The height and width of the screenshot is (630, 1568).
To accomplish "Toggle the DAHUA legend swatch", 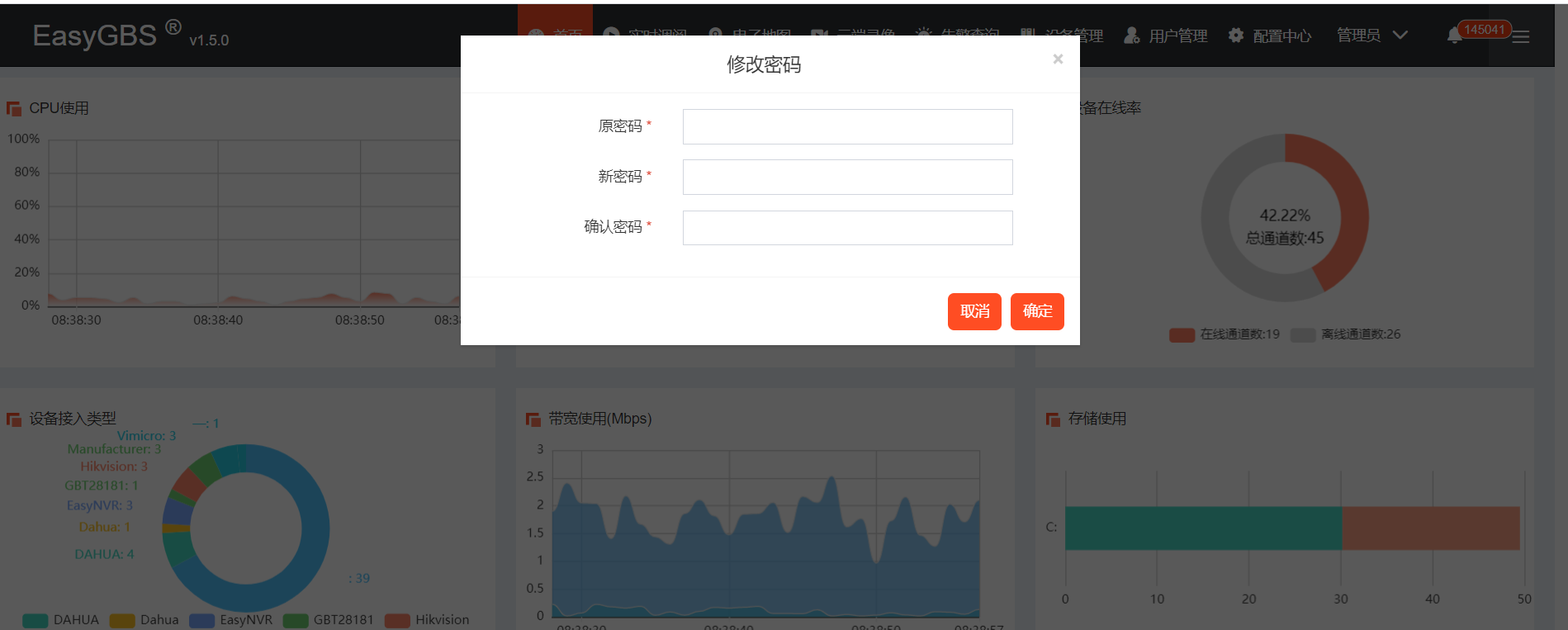I will 36,620.
